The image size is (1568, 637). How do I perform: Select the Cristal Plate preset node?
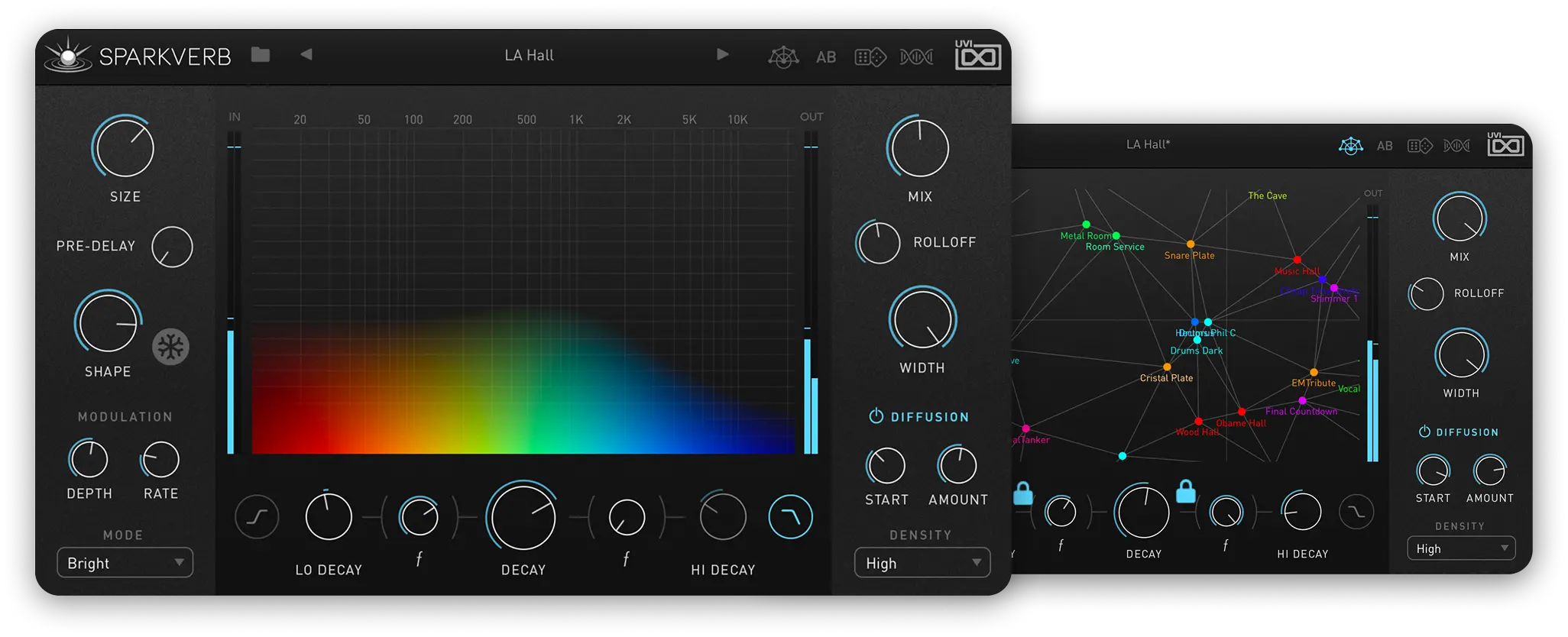(1167, 367)
